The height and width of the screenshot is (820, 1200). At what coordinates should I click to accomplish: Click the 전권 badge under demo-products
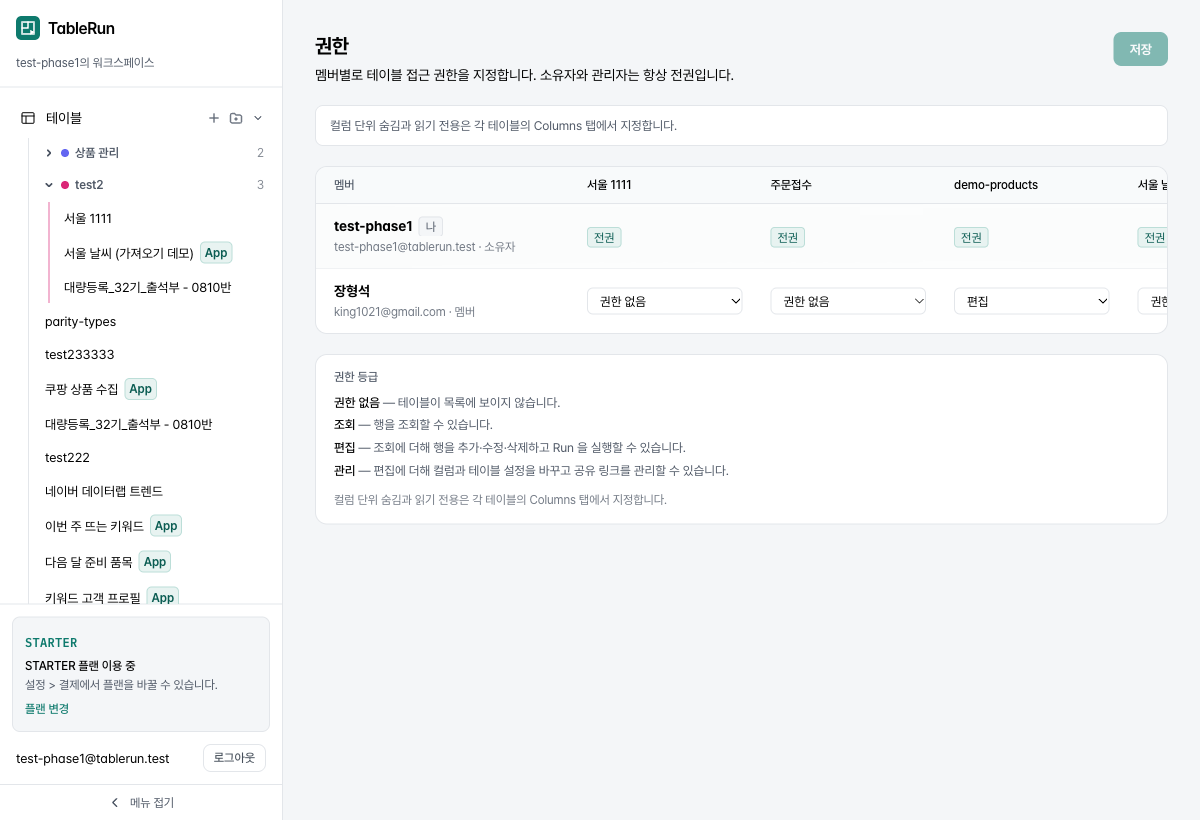point(971,237)
